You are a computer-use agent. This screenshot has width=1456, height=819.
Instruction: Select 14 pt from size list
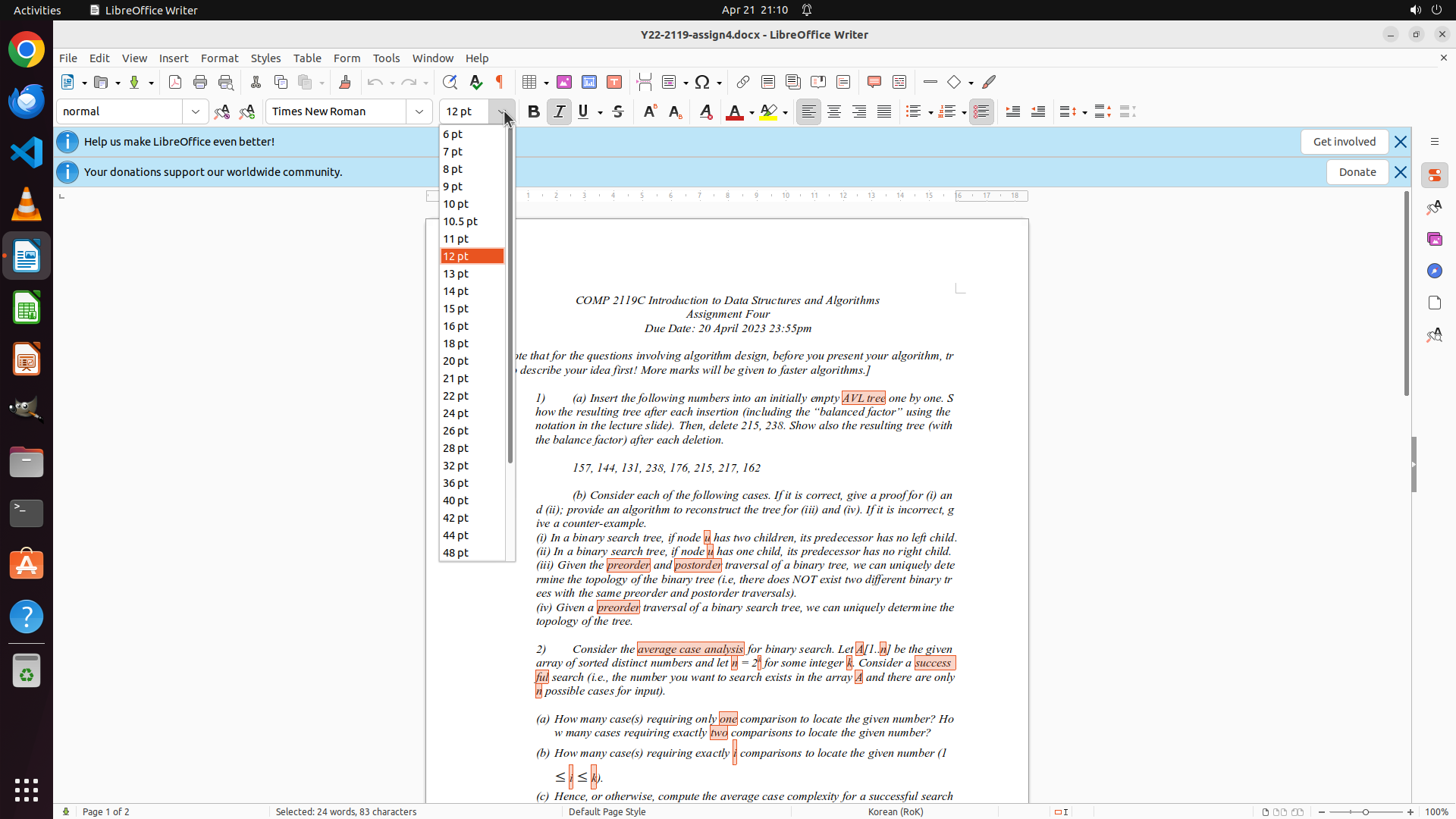point(457,291)
